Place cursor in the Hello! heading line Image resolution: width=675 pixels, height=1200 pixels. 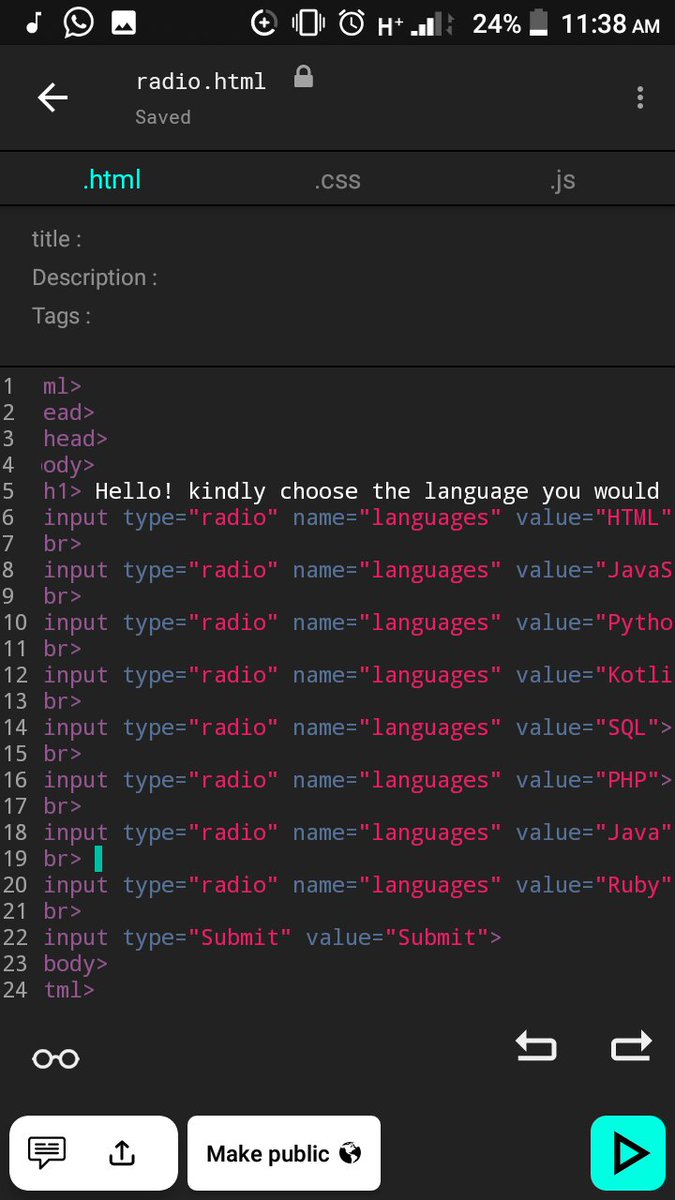(x=377, y=491)
